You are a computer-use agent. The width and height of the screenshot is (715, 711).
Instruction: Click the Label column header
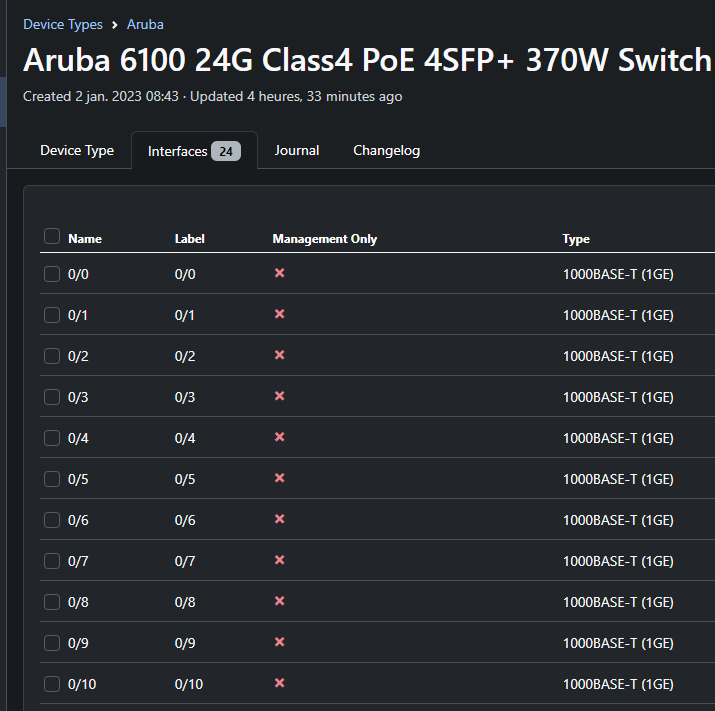pos(190,239)
